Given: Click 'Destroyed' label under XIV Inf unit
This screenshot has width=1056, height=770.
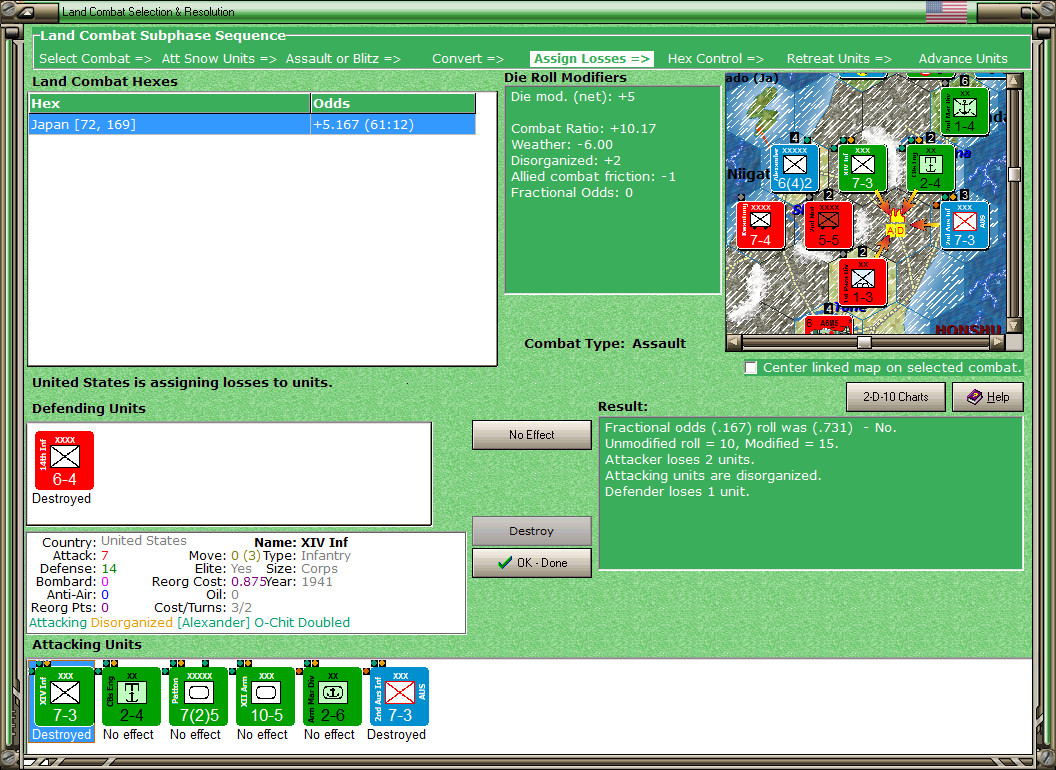Looking at the screenshot, I should [61, 734].
